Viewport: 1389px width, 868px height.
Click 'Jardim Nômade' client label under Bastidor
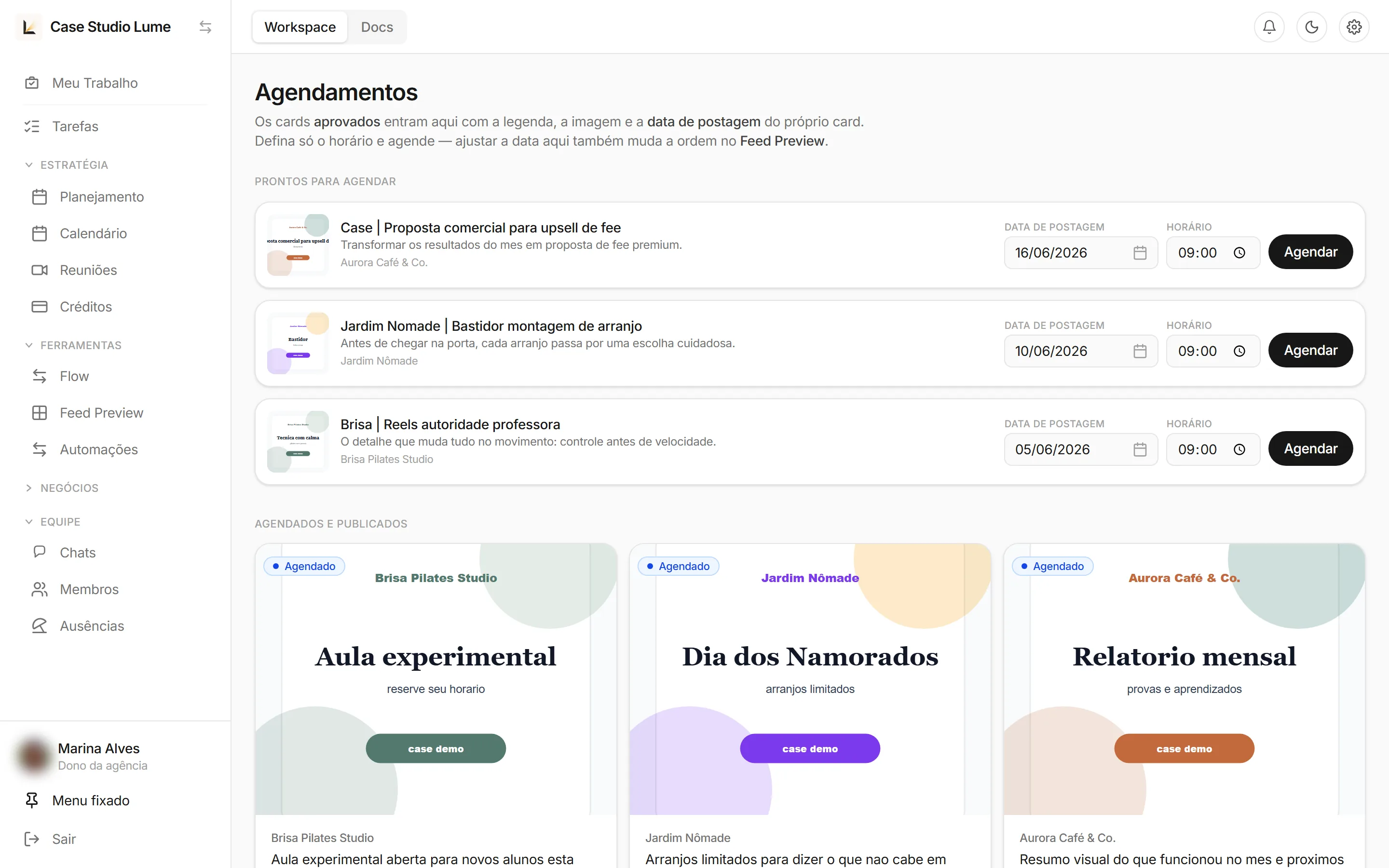[x=379, y=361]
